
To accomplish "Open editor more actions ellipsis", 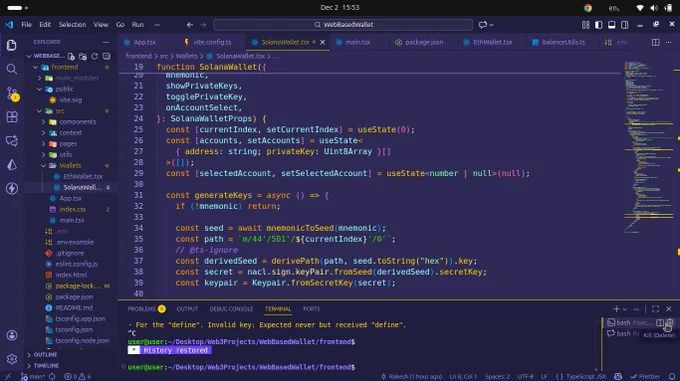I will (669, 42).
